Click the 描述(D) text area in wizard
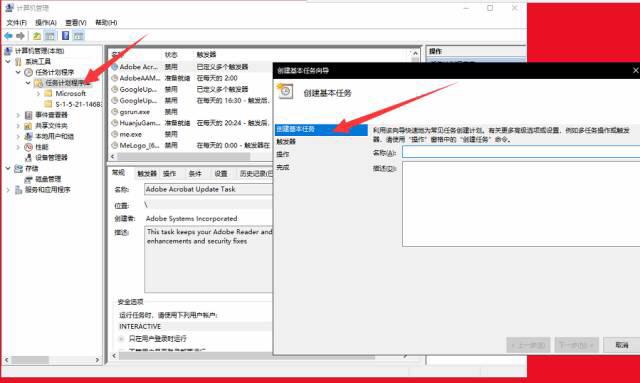The height and width of the screenshot is (383, 640). [x=521, y=204]
